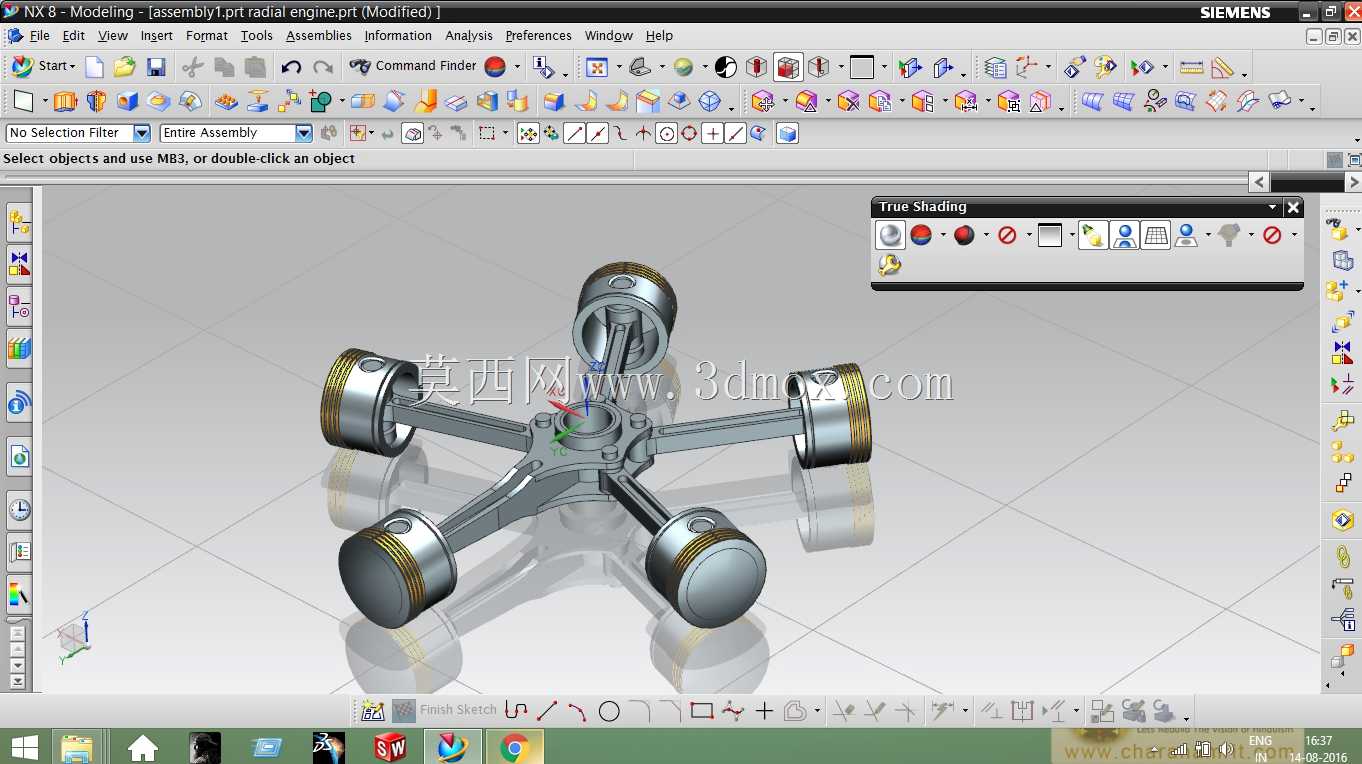Screen dimensions: 1362x764
Task: Open File Explorer from the taskbar
Action: tap(77, 747)
